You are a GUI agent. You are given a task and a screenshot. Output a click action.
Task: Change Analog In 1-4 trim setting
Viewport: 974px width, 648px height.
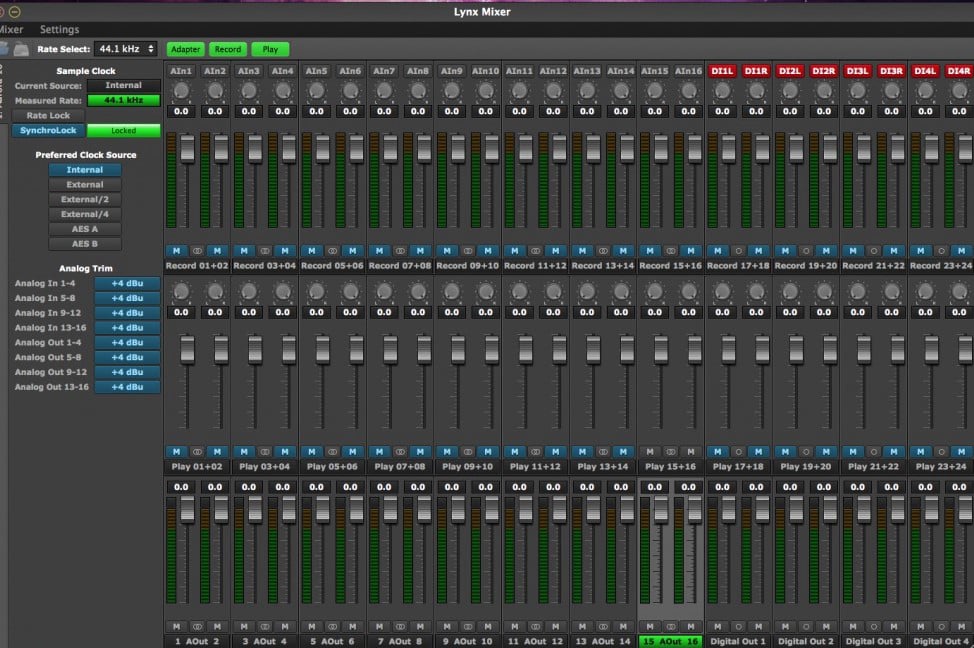(x=127, y=283)
